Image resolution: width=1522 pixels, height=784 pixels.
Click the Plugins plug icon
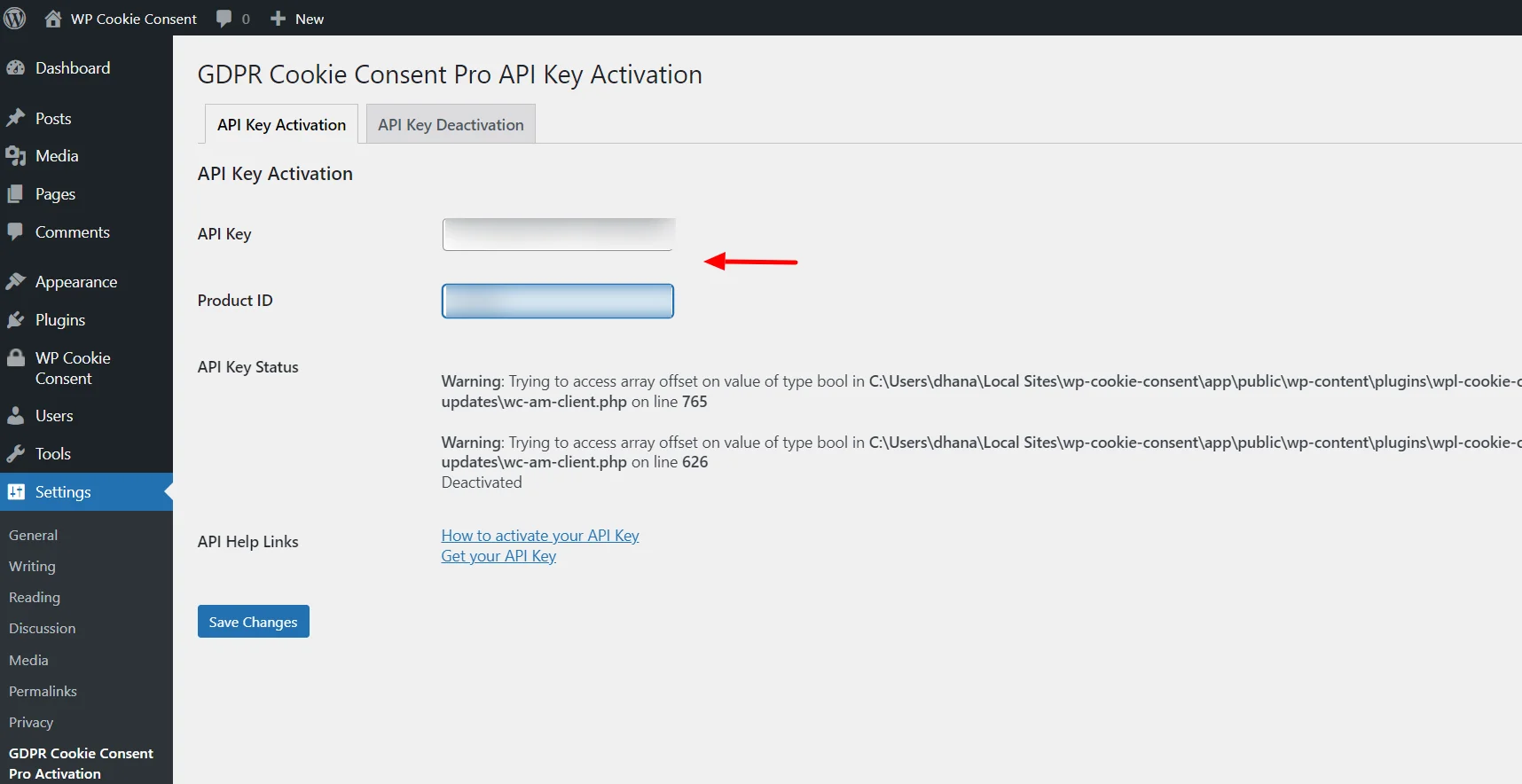click(x=16, y=320)
